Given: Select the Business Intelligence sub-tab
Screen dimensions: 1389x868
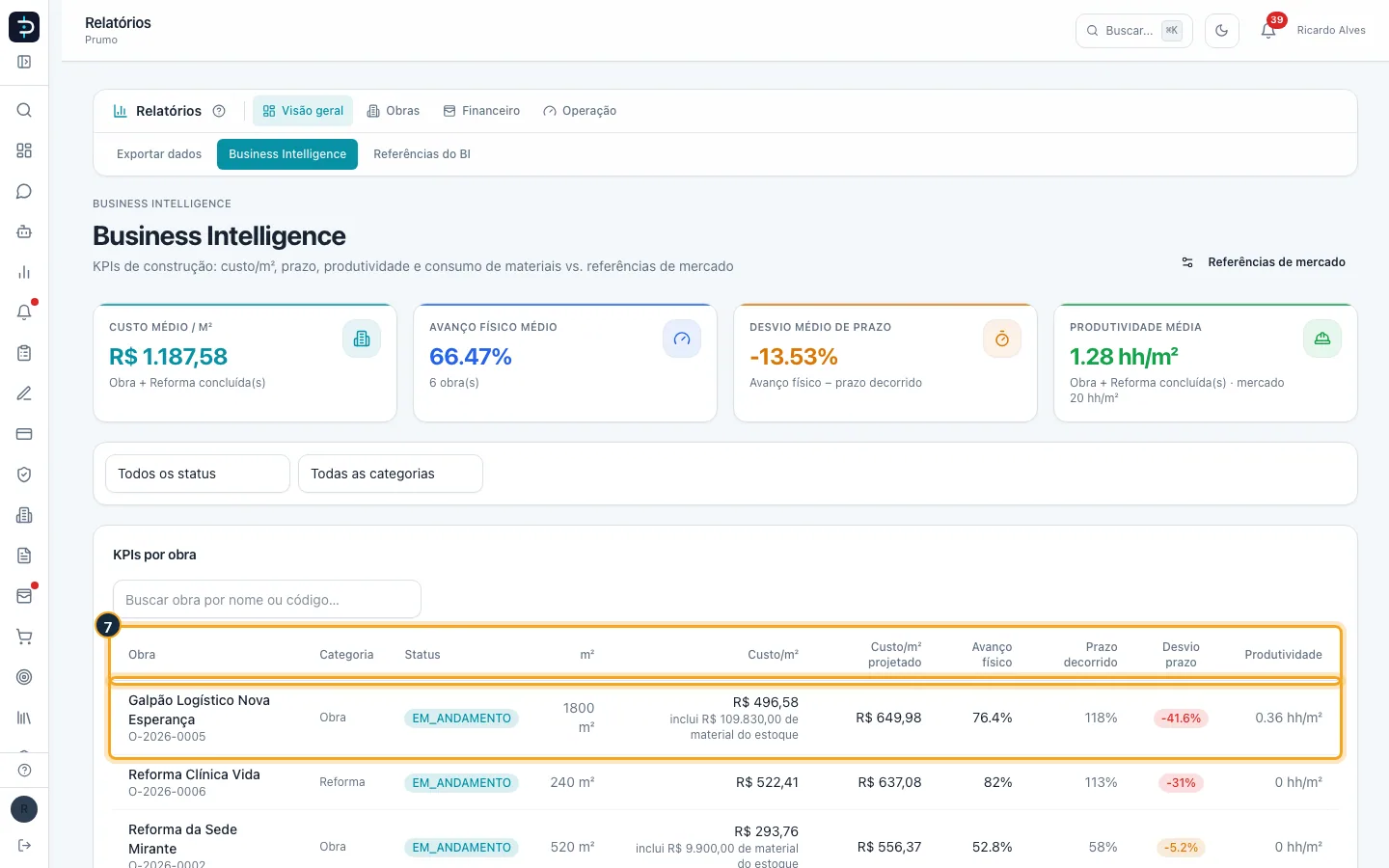Looking at the screenshot, I should (287, 154).
